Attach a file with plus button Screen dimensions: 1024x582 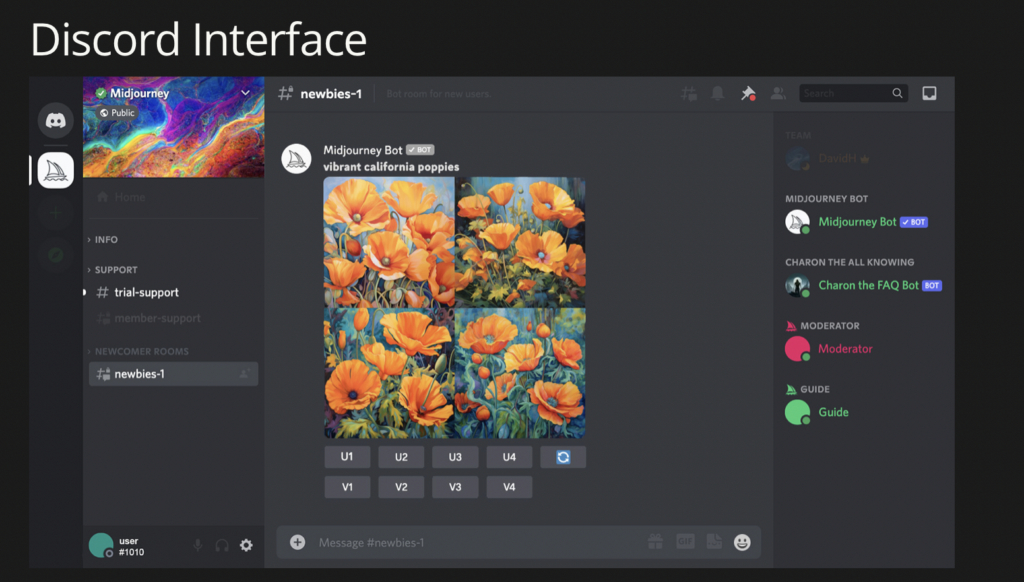pos(297,542)
